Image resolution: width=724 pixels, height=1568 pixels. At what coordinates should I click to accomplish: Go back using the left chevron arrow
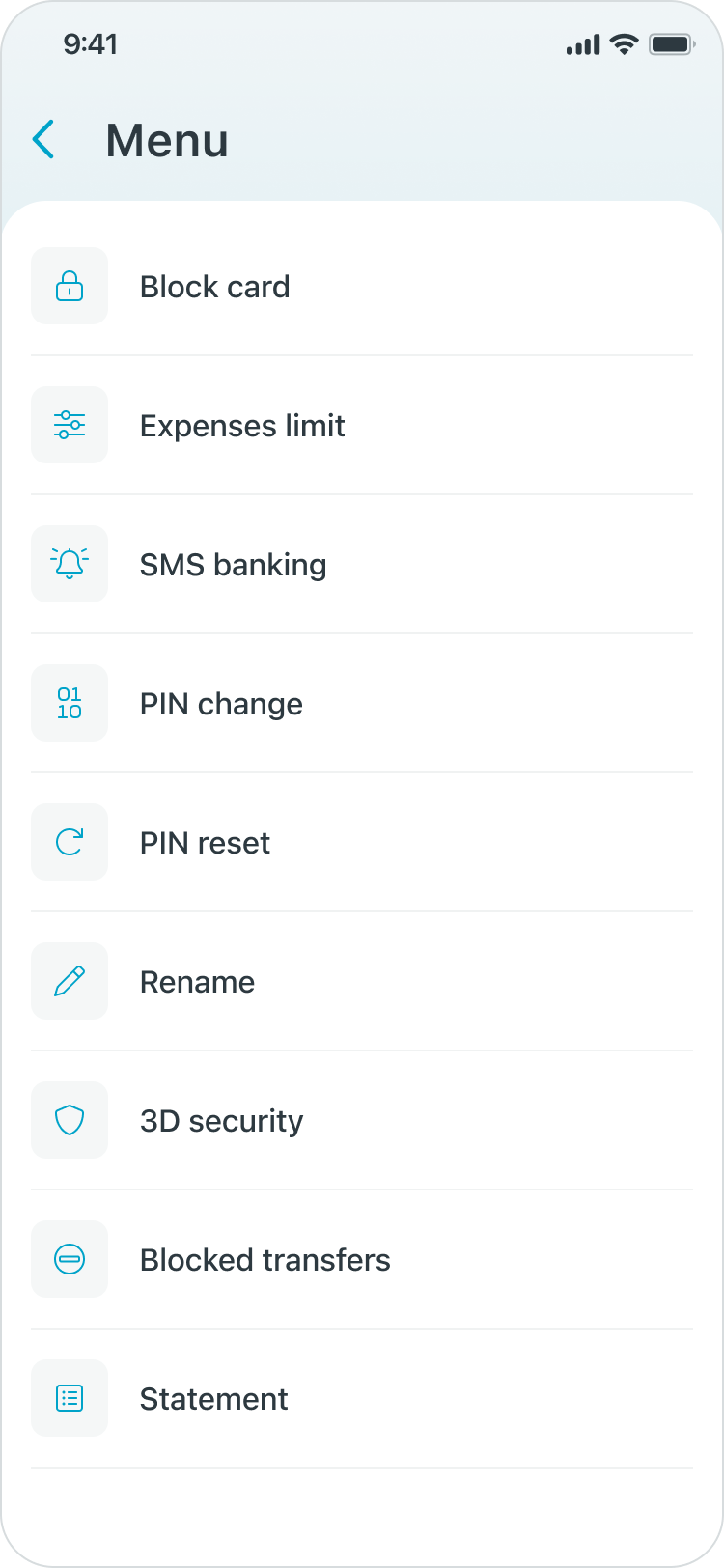[44, 140]
